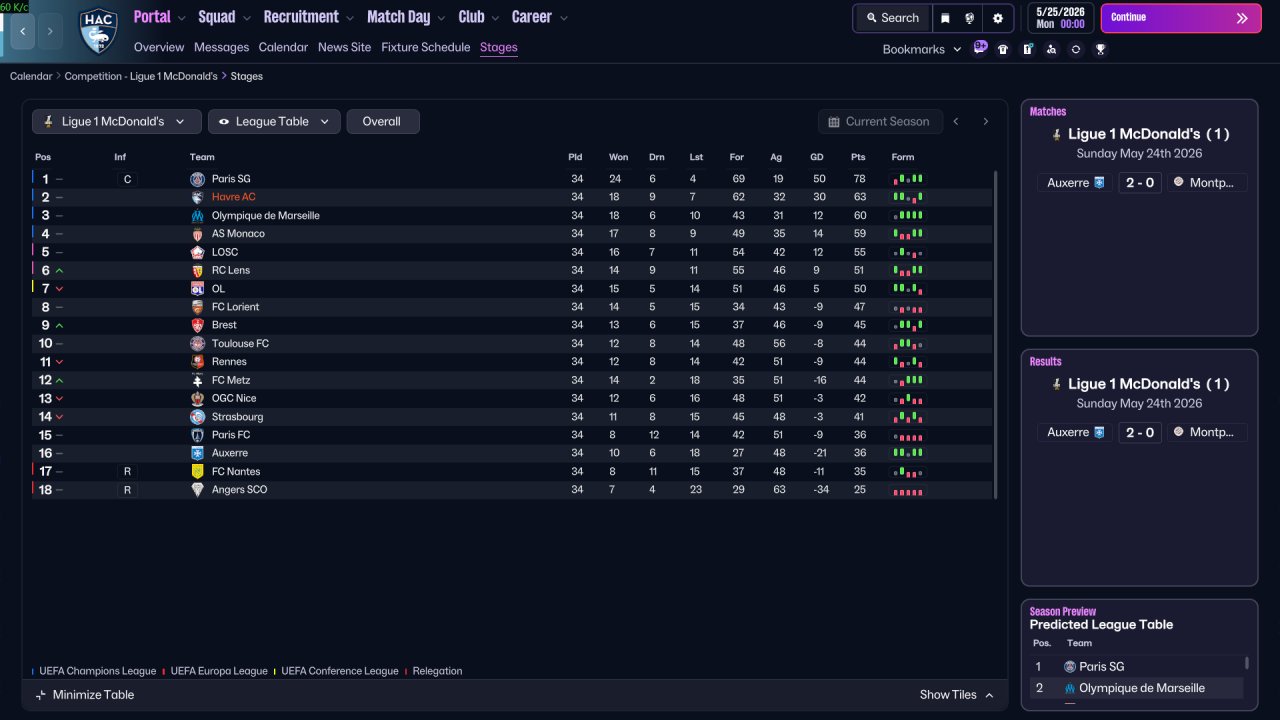
Task: Open the Portal main menu
Action: (x=152, y=17)
